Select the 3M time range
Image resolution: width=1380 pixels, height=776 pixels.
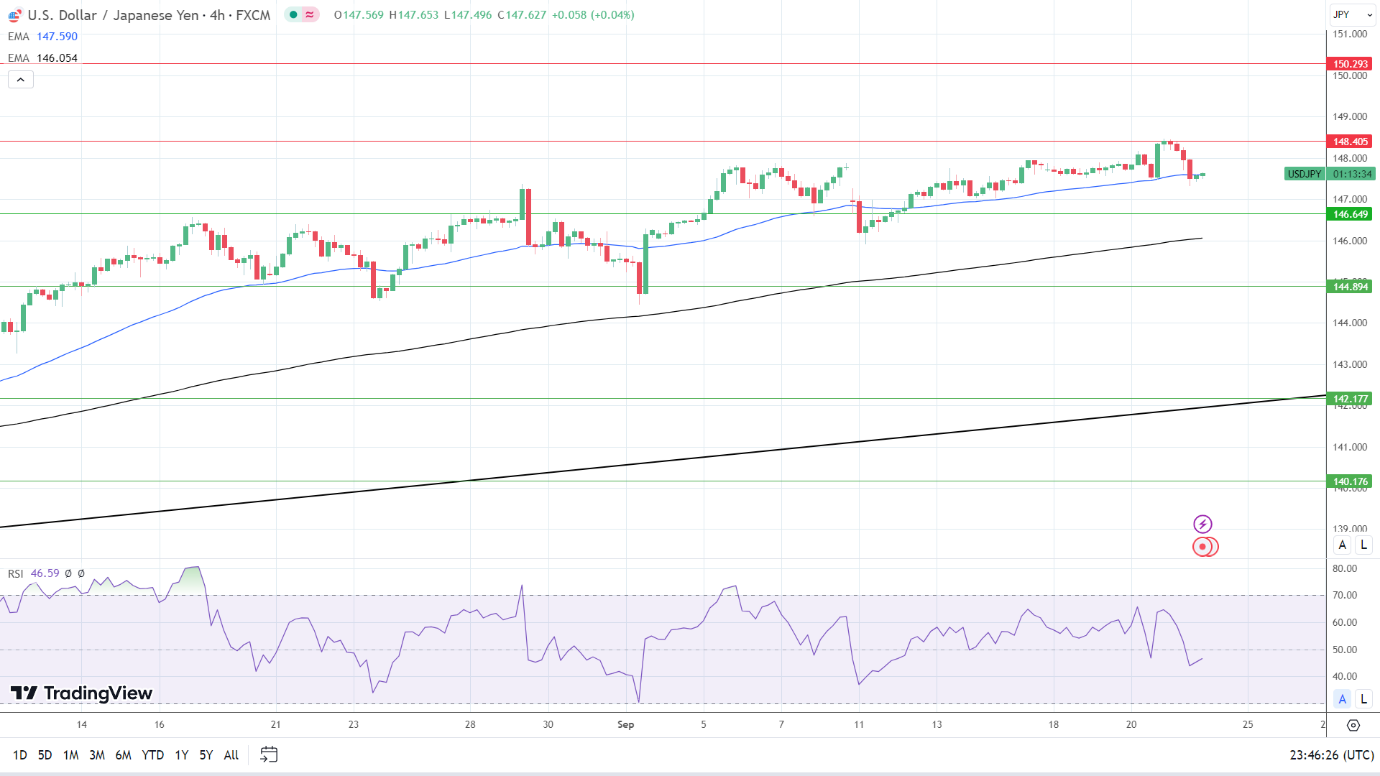click(x=97, y=755)
